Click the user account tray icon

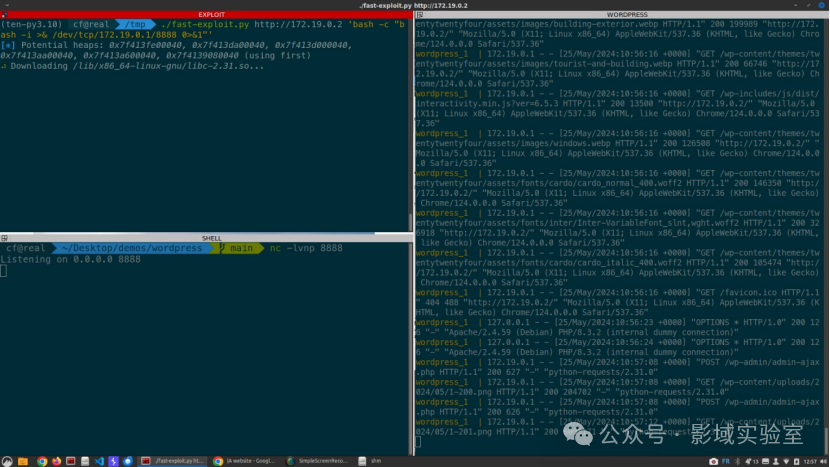[776, 461]
